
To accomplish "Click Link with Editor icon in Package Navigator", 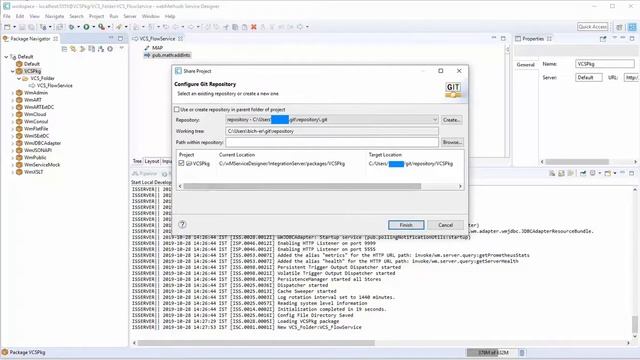I will [73, 49].
